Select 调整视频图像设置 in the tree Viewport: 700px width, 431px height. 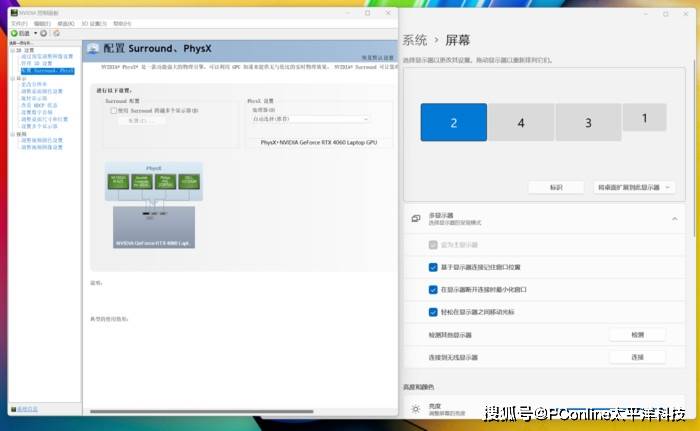point(42,147)
